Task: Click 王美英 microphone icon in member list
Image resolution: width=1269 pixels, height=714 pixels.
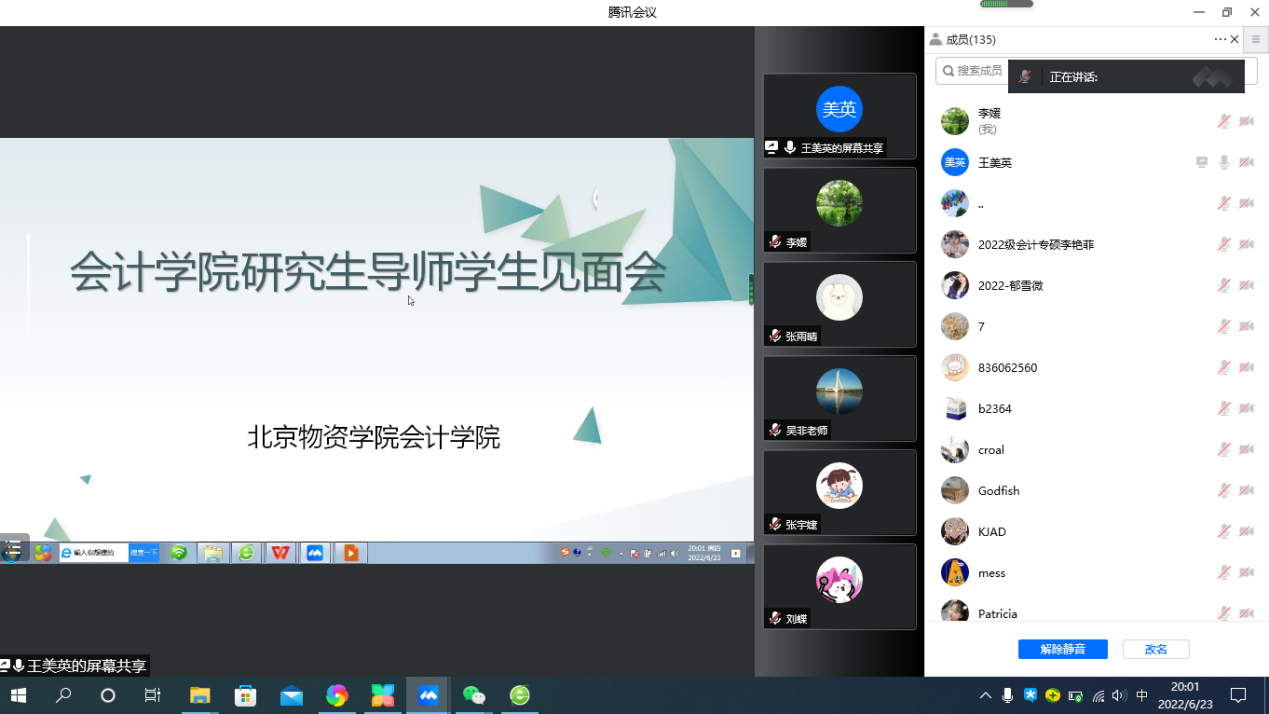Action: coord(1223,162)
